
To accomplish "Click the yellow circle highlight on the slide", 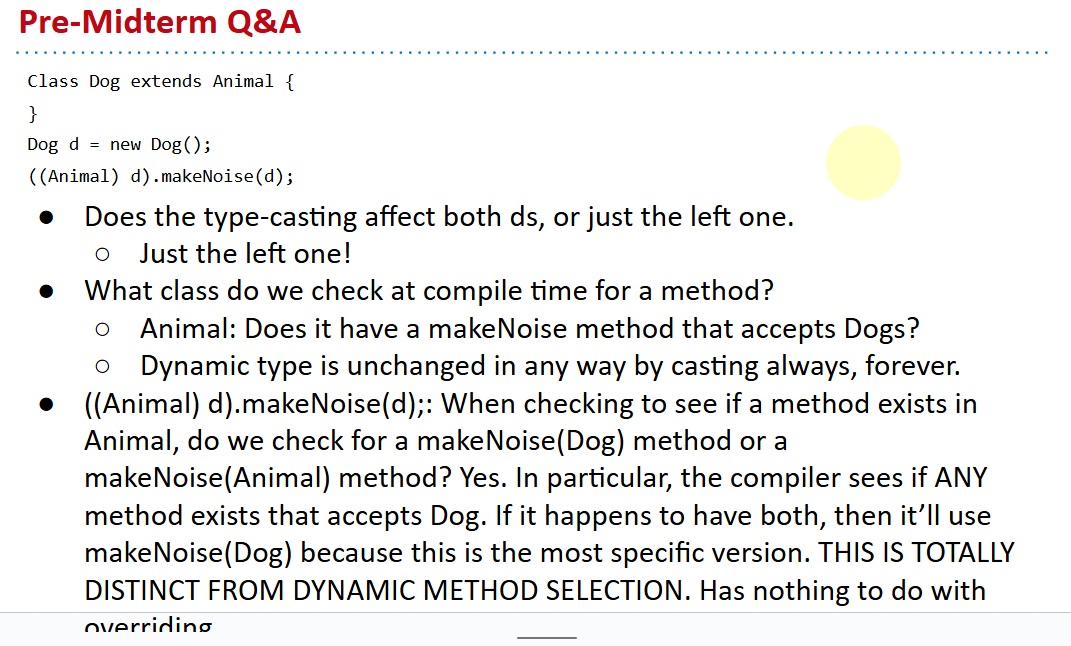I will tap(863, 162).
